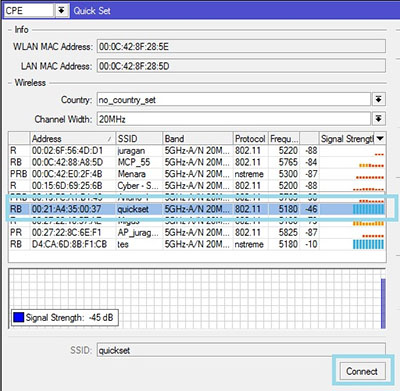The image size is (400, 391).
Task: Expand the Country dropdown
Action: tap(379, 99)
